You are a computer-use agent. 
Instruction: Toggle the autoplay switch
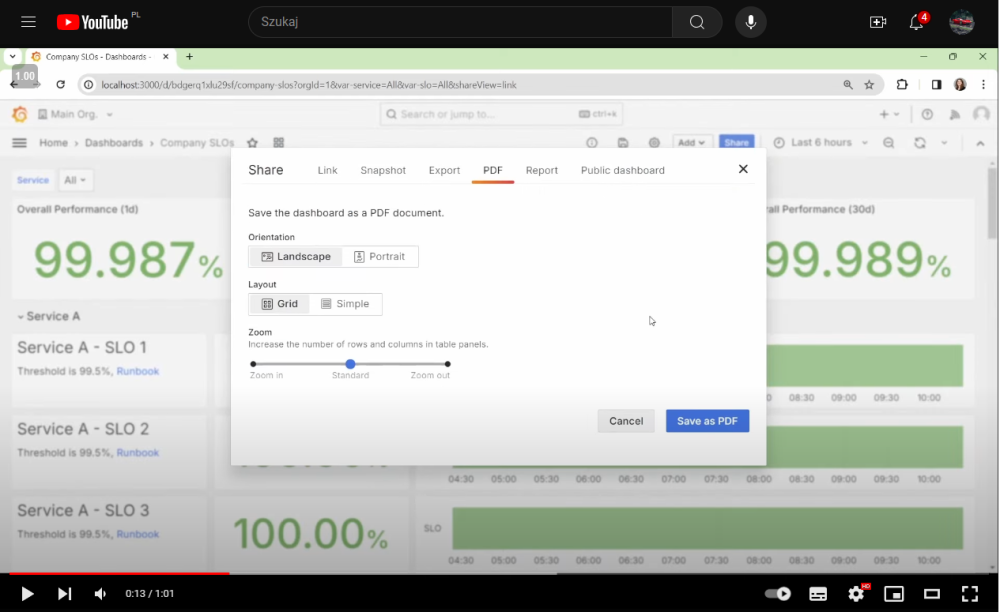point(777,593)
